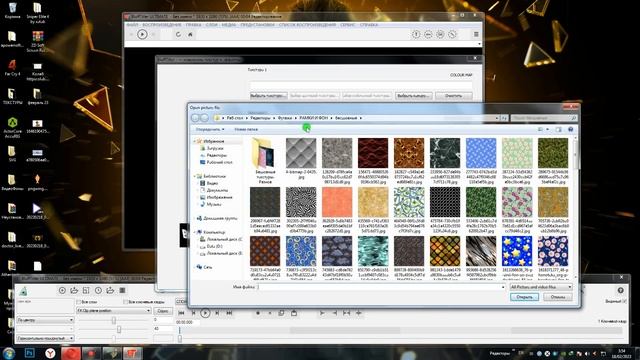This screenshot has height=360, width=640.
Task: Click the circled plus icon in the tool window
Action: click(x=62, y=291)
